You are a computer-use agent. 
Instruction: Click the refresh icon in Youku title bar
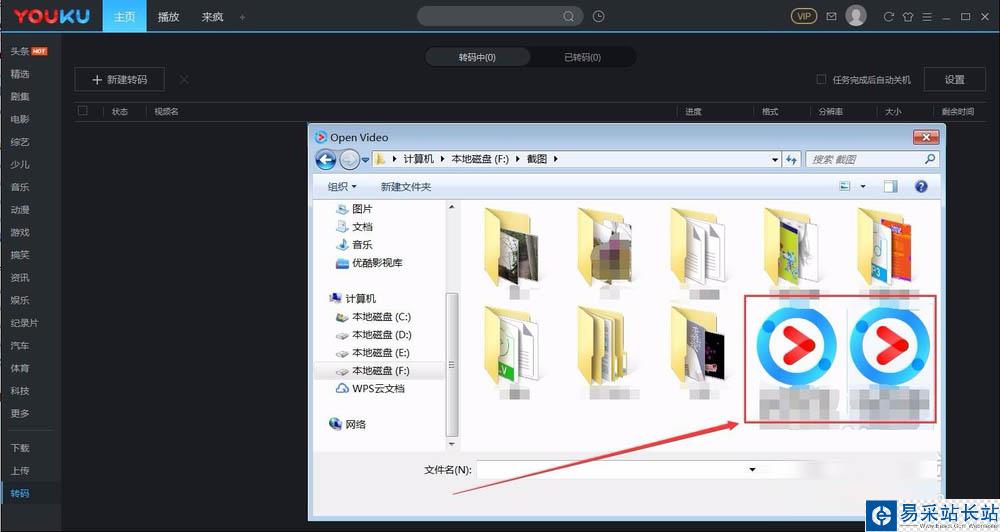[x=888, y=17]
